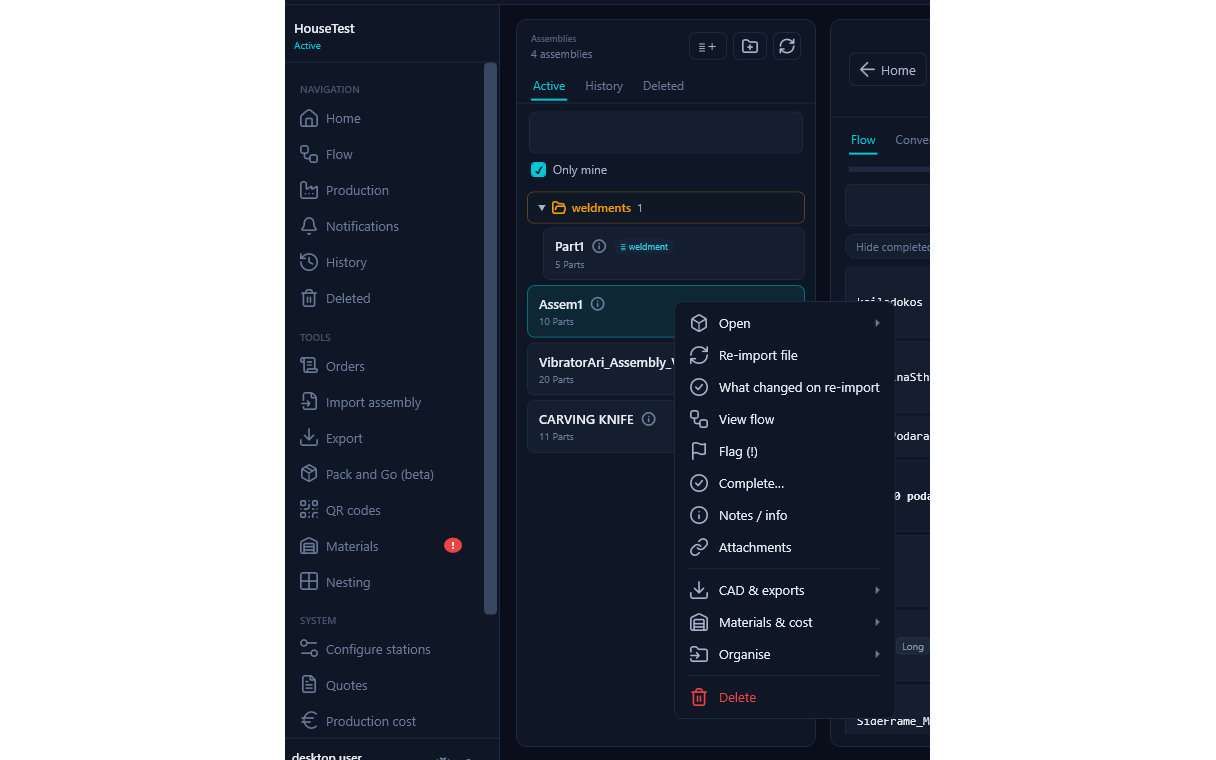This screenshot has height=760, width=1216.
Task: Switch to the Active assemblies tab
Action: point(549,86)
